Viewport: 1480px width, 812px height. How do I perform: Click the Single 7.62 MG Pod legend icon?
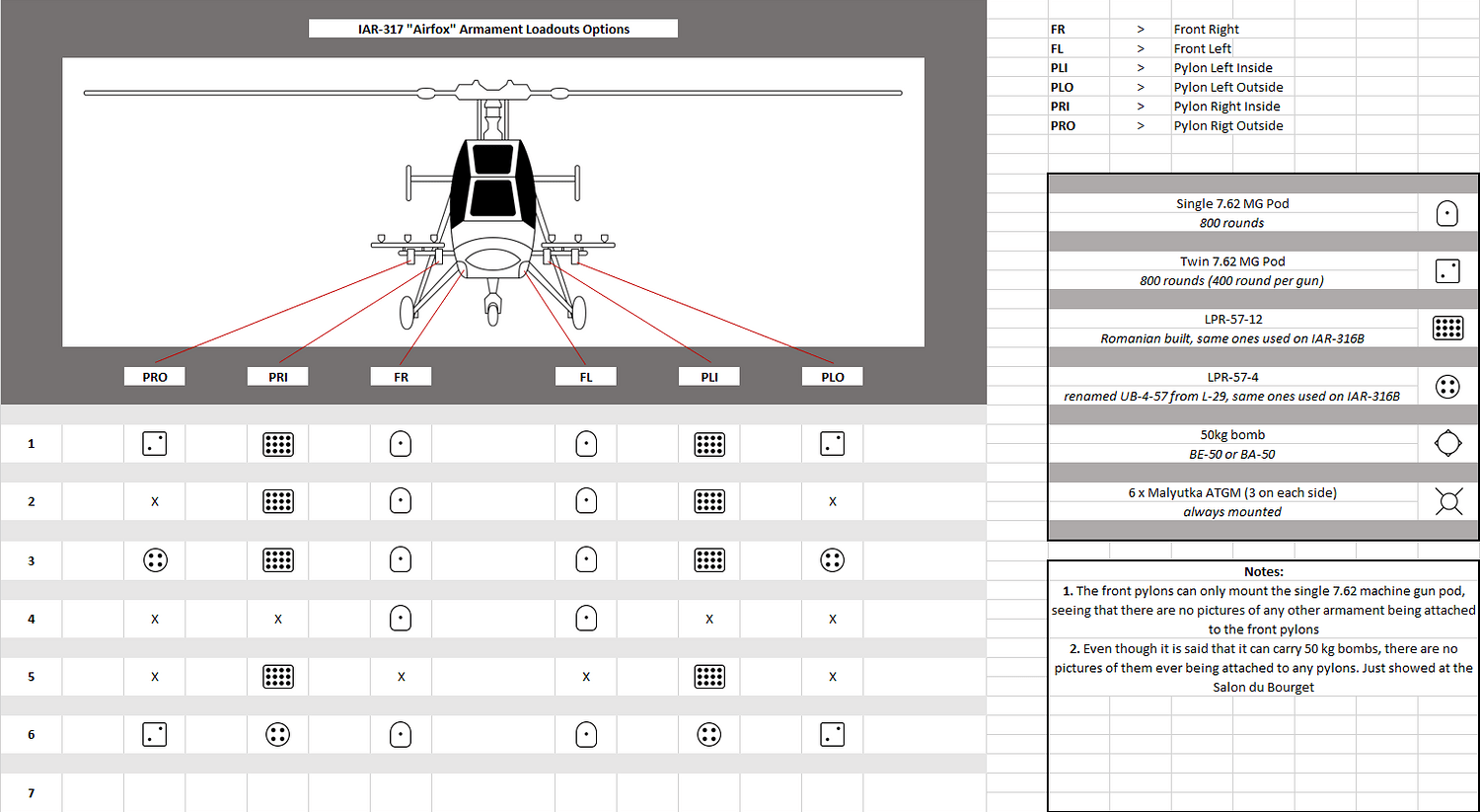[1446, 213]
